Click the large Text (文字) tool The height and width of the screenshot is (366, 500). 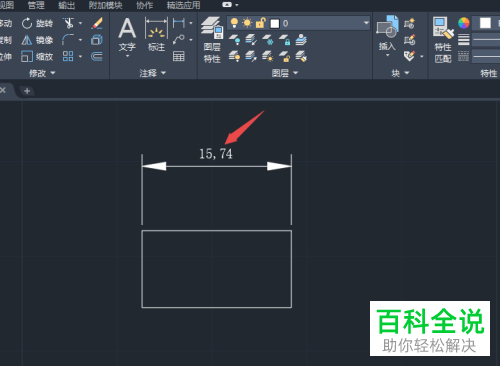pyautogui.click(x=127, y=34)
